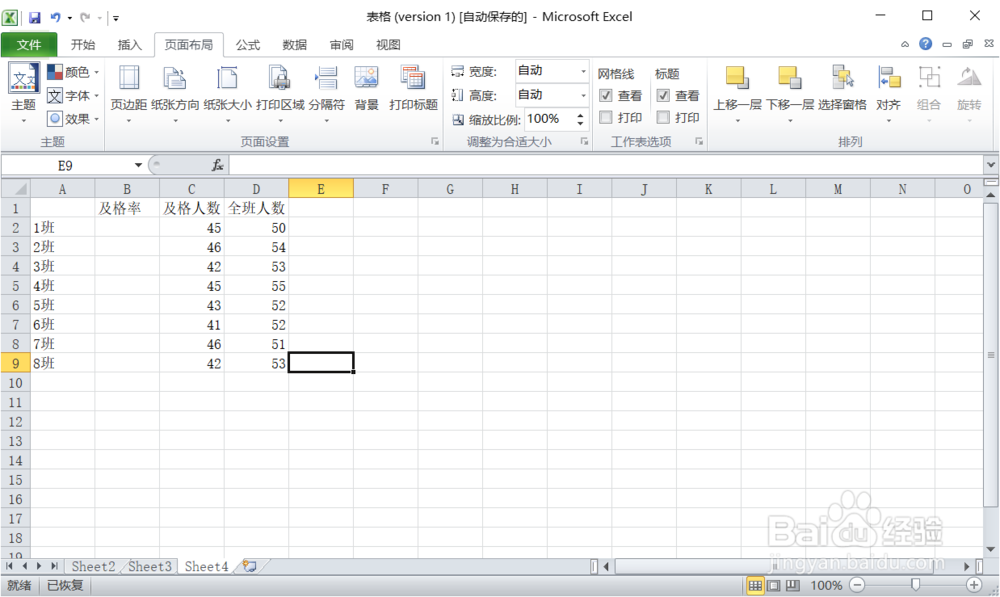Click zoom out minus button

tap(857, 585)
